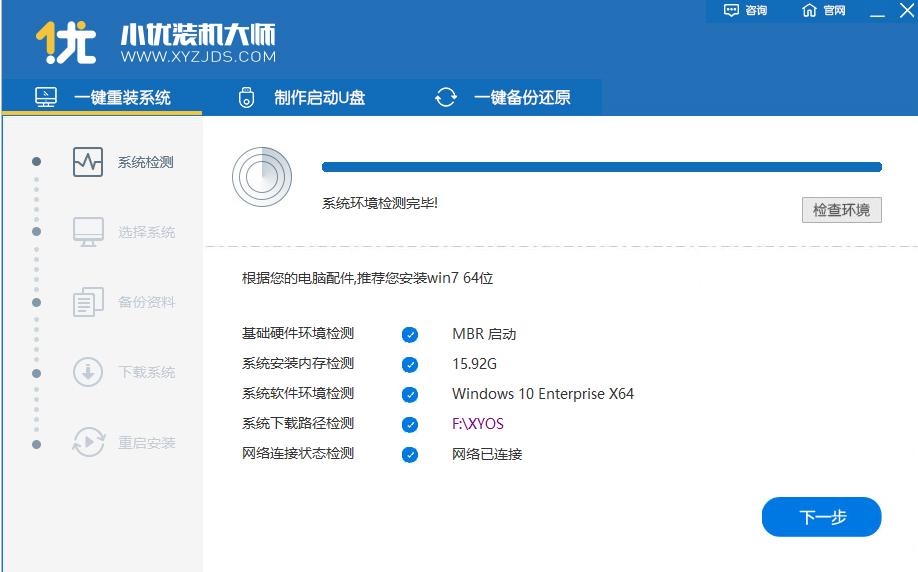Click the 系统软件环境检测 label
This screenshot has width=918, height=572.
[x=298, y=393]
